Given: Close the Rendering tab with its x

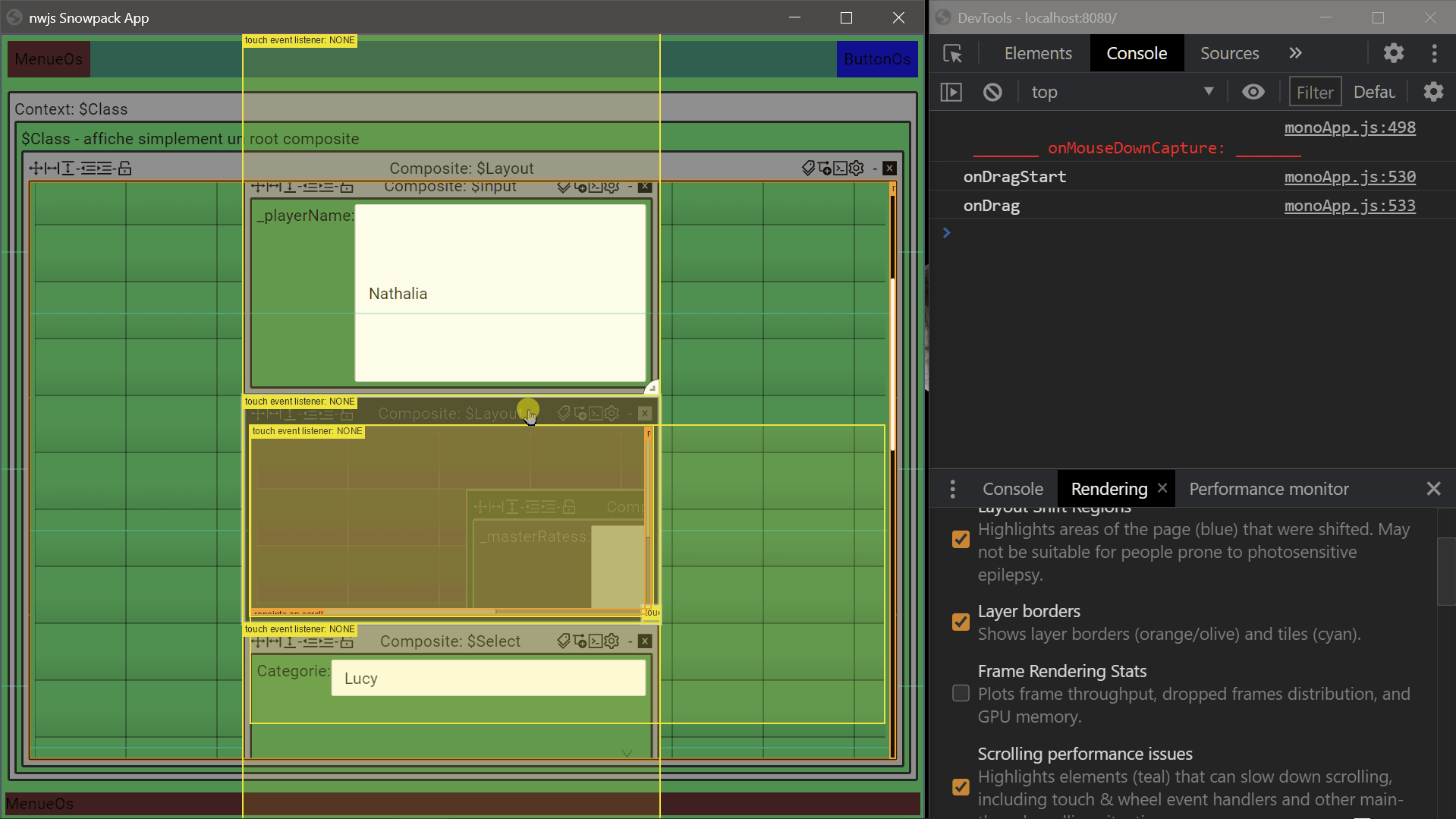Looking at the screenshot, I should 1162,488.
